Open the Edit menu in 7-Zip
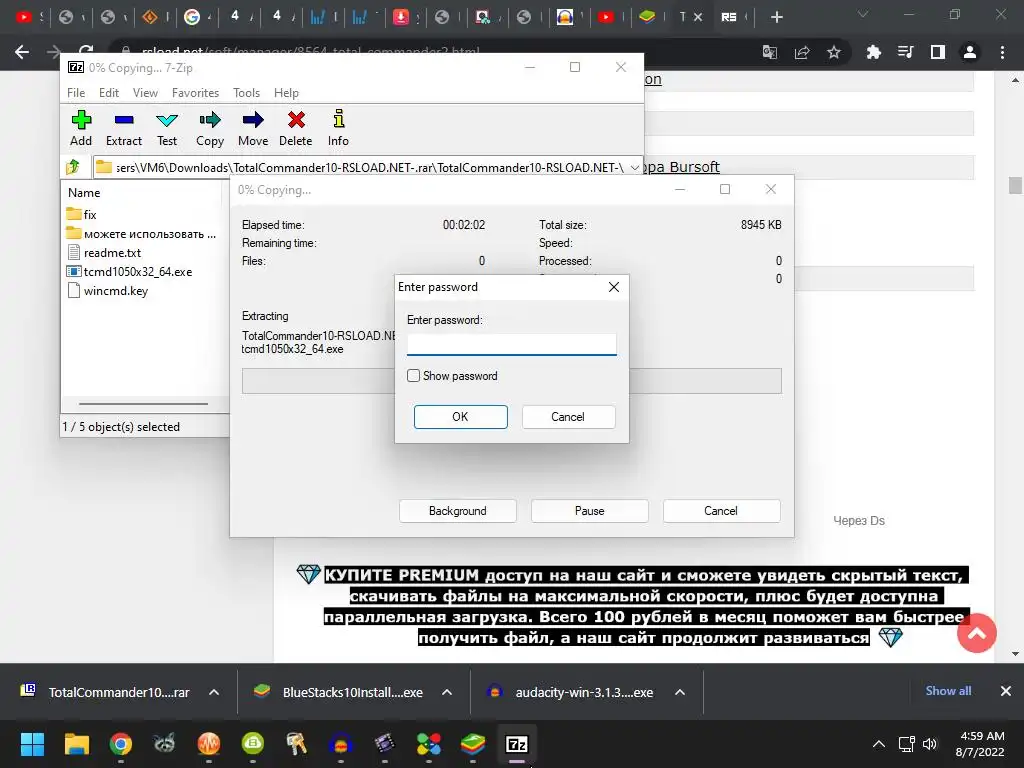This screenshot has height=768, width=1024. (108, 93)
